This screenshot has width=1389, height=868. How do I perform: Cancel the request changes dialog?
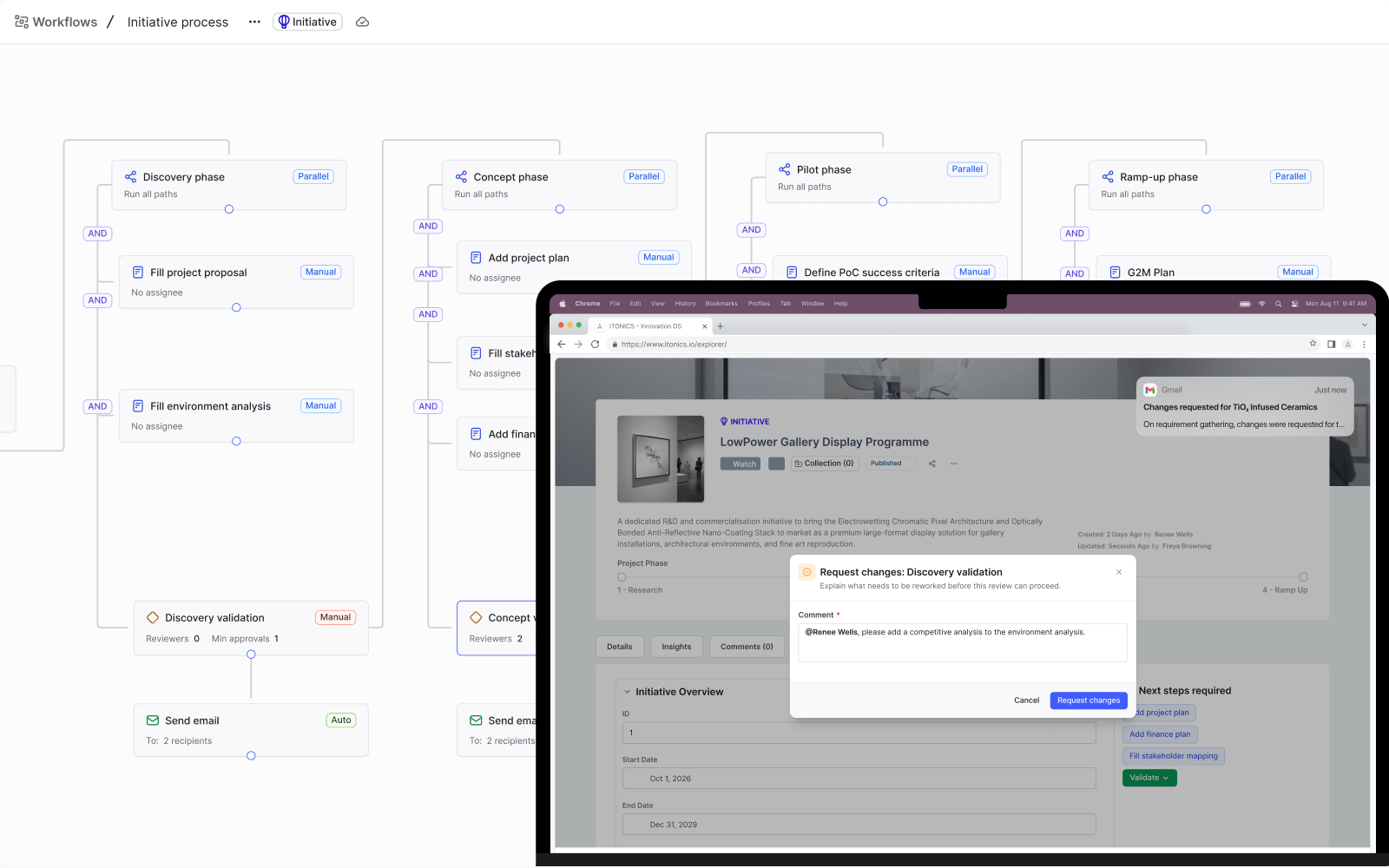click(x=1026, y=700)
